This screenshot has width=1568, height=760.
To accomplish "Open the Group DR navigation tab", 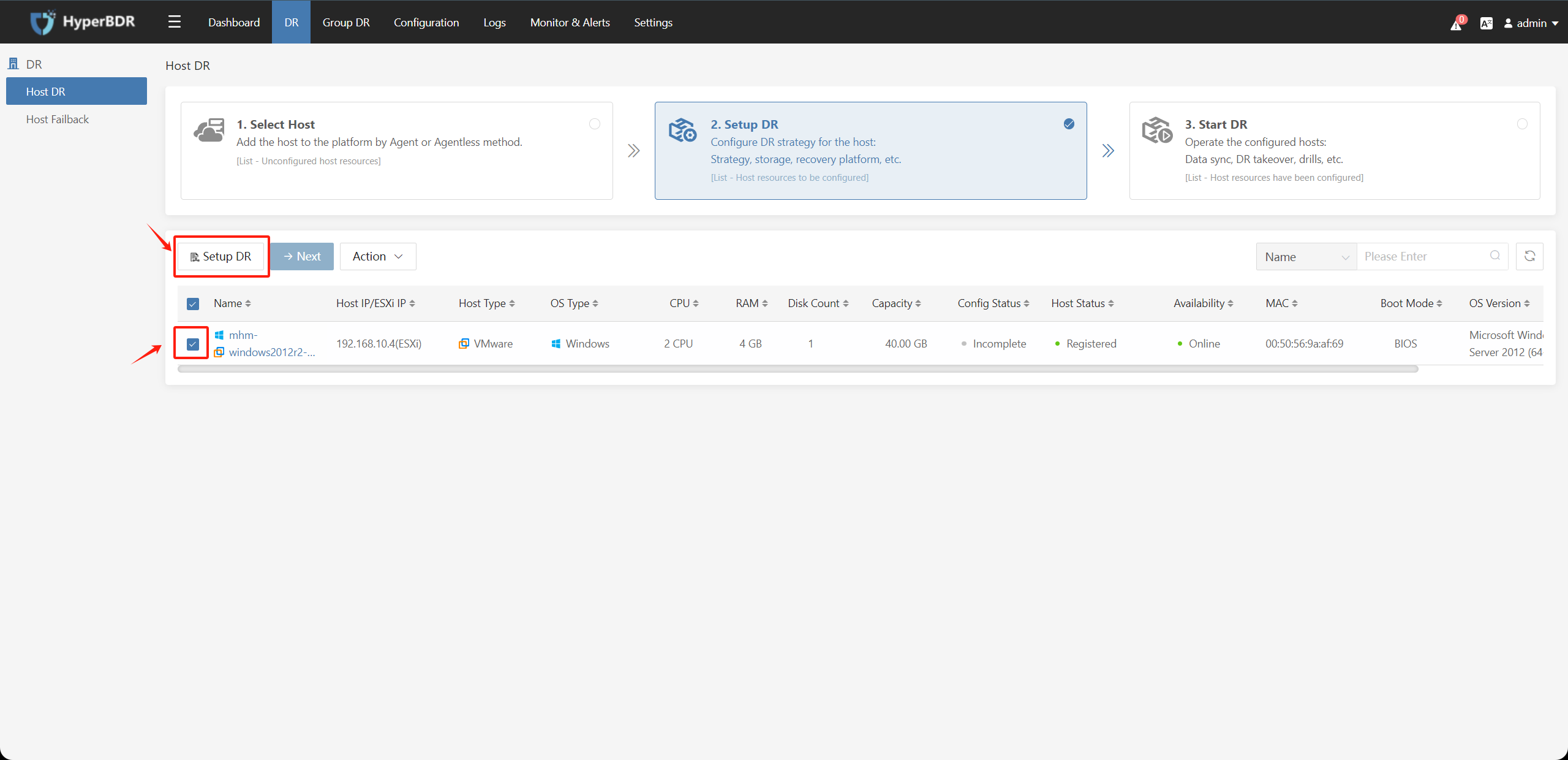I will coord(345,21).
